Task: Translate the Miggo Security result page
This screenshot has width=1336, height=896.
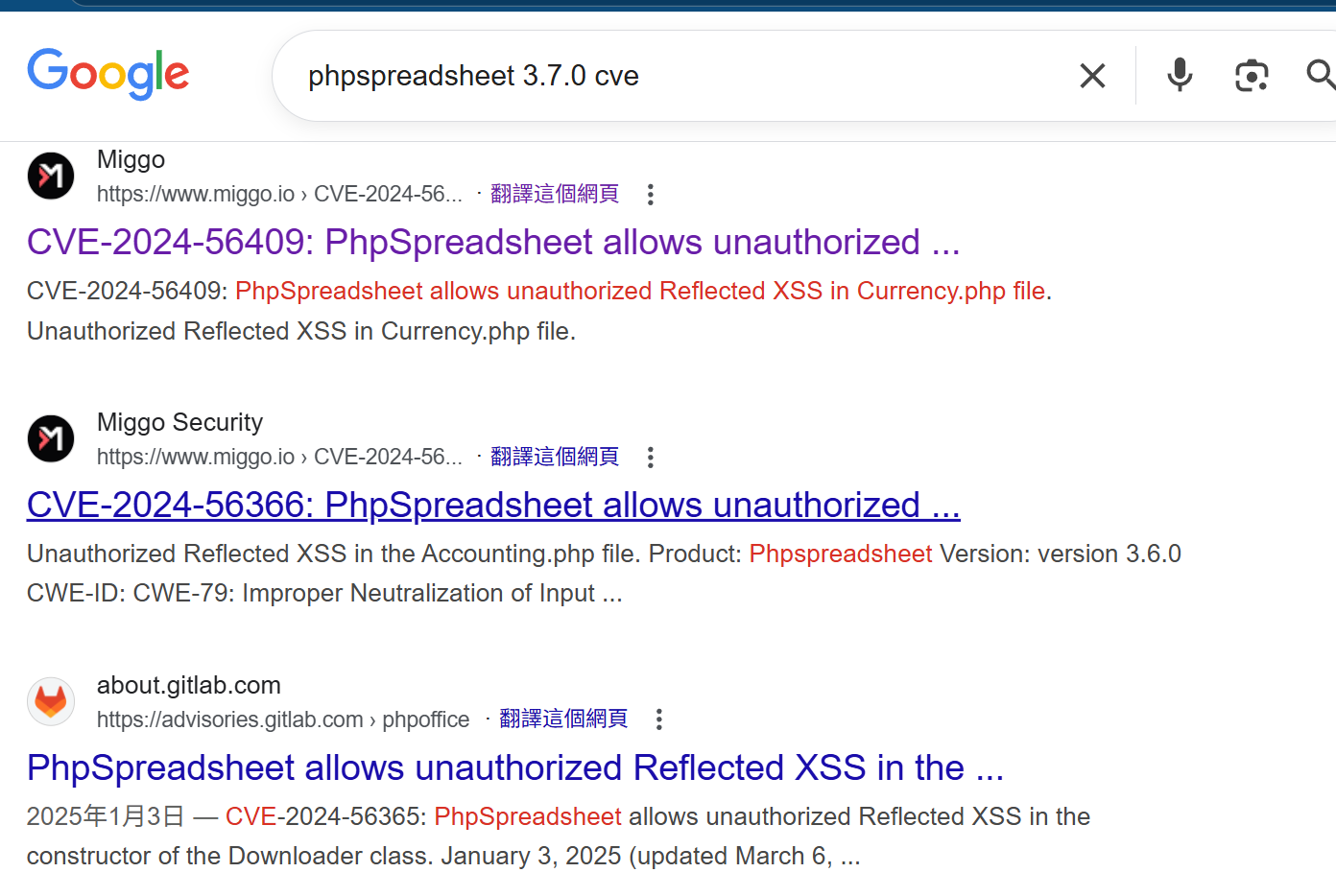Action: click(x=555, y=457)
